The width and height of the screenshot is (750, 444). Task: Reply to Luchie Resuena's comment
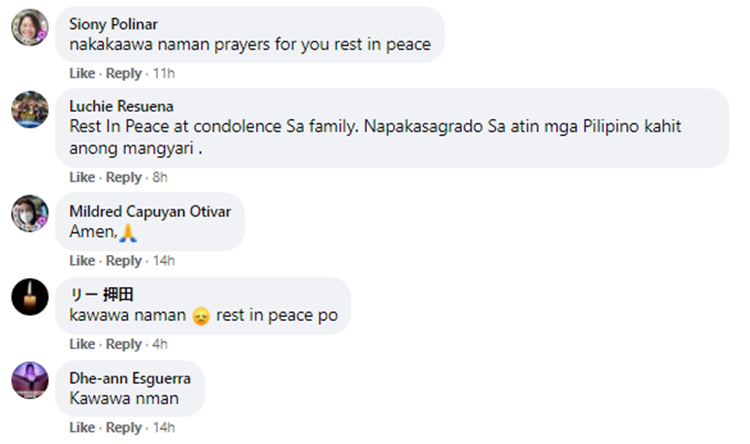124,178
